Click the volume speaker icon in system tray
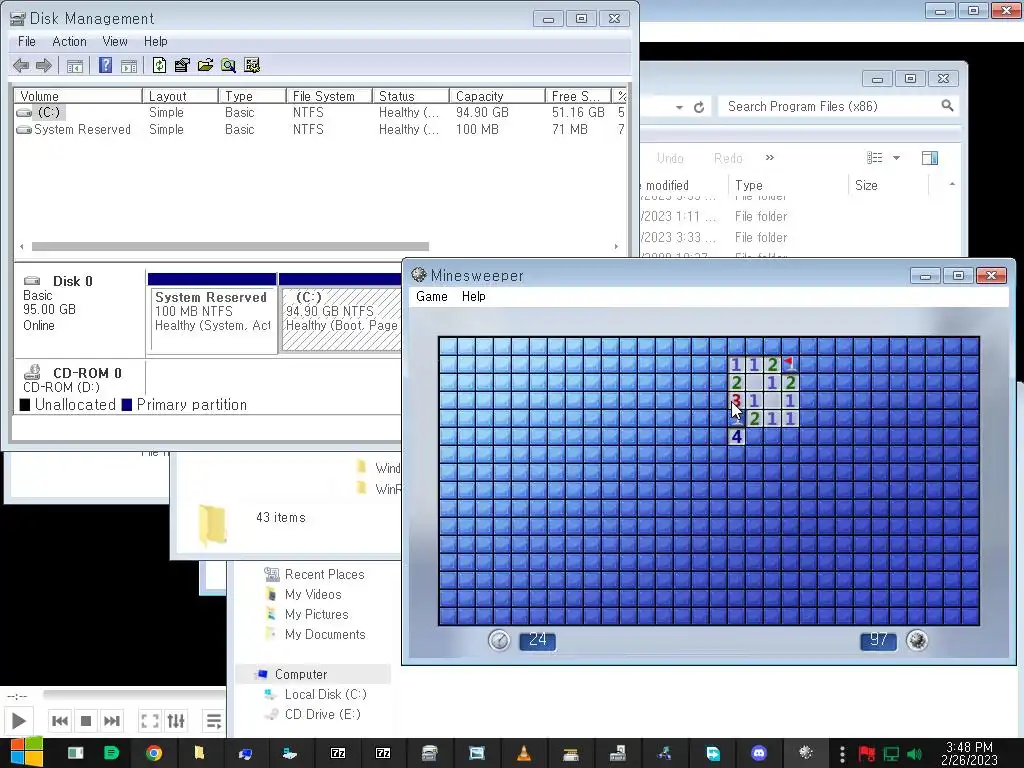The width and height of the screenshot is (1024, 768). tap(914, 754)
